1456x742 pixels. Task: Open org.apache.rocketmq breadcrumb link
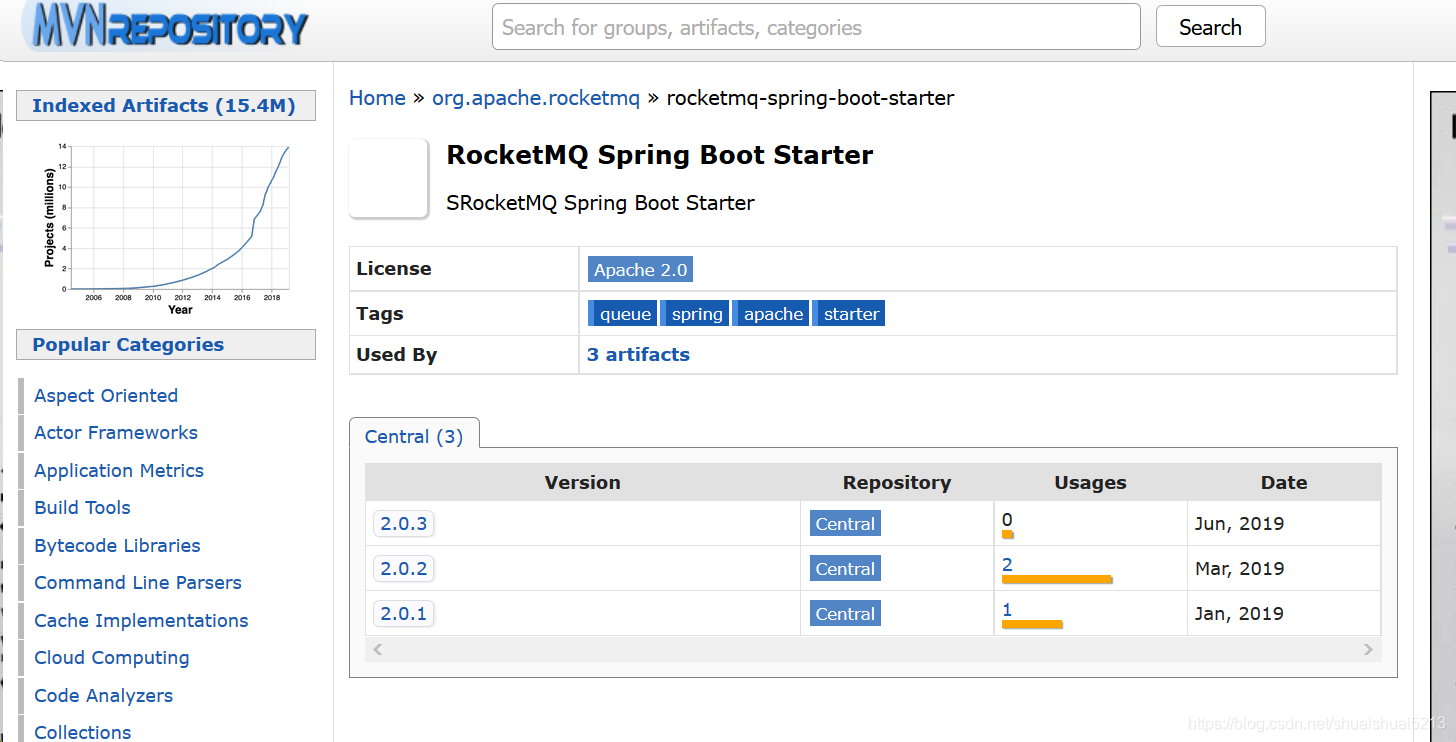pos(536,98)
